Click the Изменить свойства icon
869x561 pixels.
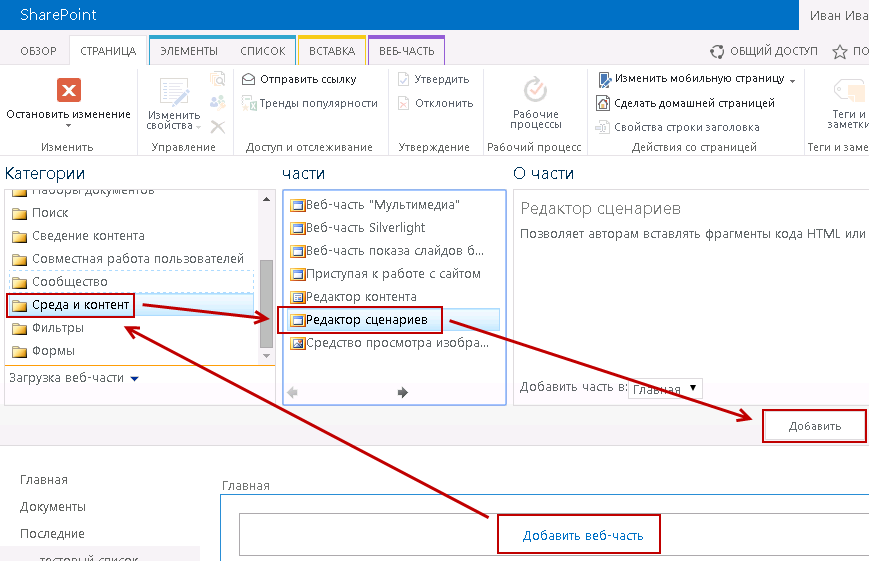[175, 92]
